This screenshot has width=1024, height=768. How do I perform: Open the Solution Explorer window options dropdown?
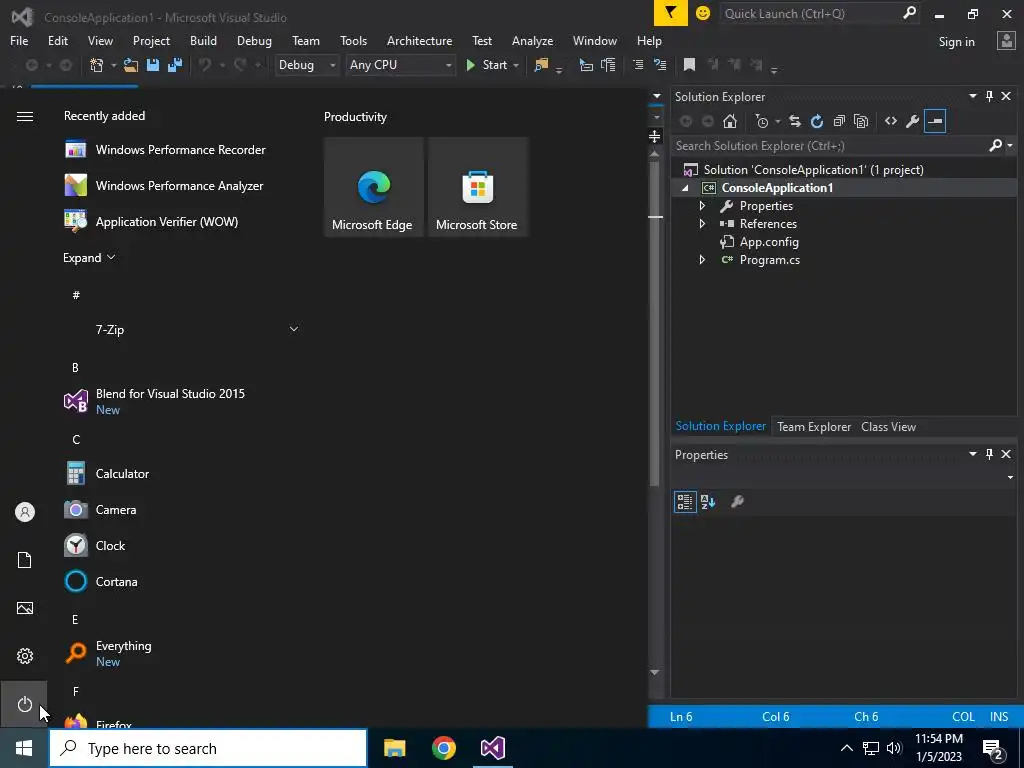[x=972, y=96]
